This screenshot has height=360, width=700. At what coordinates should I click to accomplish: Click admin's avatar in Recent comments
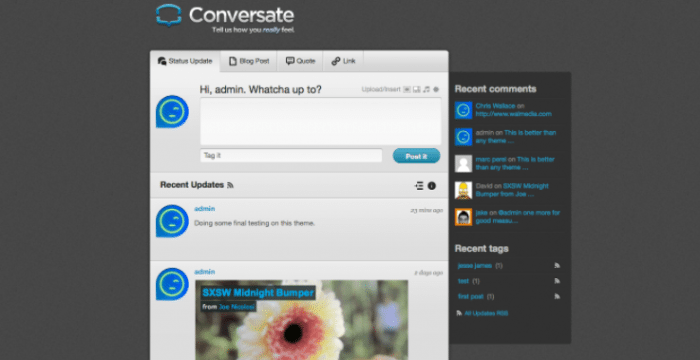[x=463, y=137]
